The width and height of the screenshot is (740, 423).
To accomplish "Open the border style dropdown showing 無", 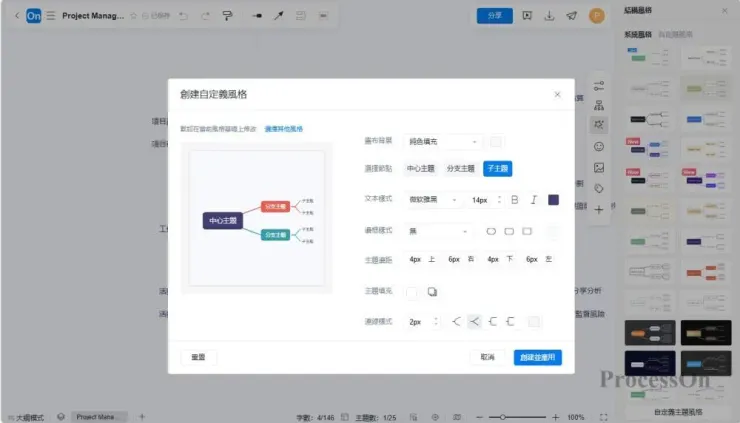I will (x=438, y=231).
